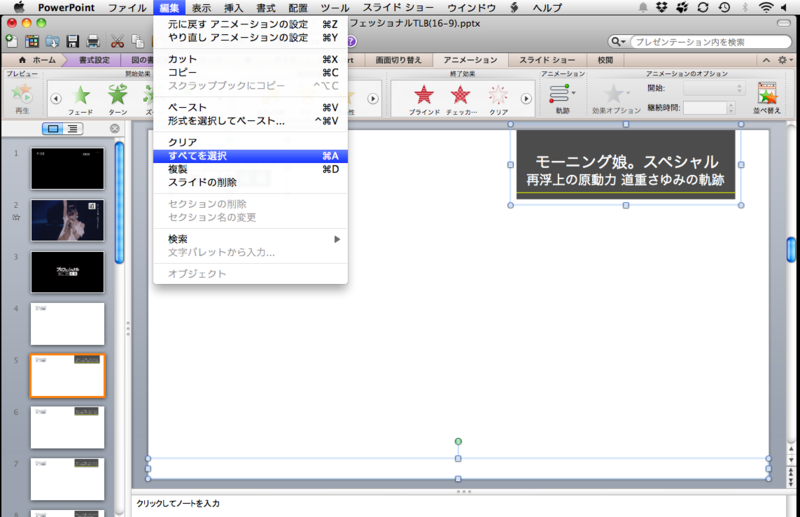Image resolution: width=800 pixels, height=517 pixels.
Task: Click the copy icon in toolbar
Action: point(137,41)
